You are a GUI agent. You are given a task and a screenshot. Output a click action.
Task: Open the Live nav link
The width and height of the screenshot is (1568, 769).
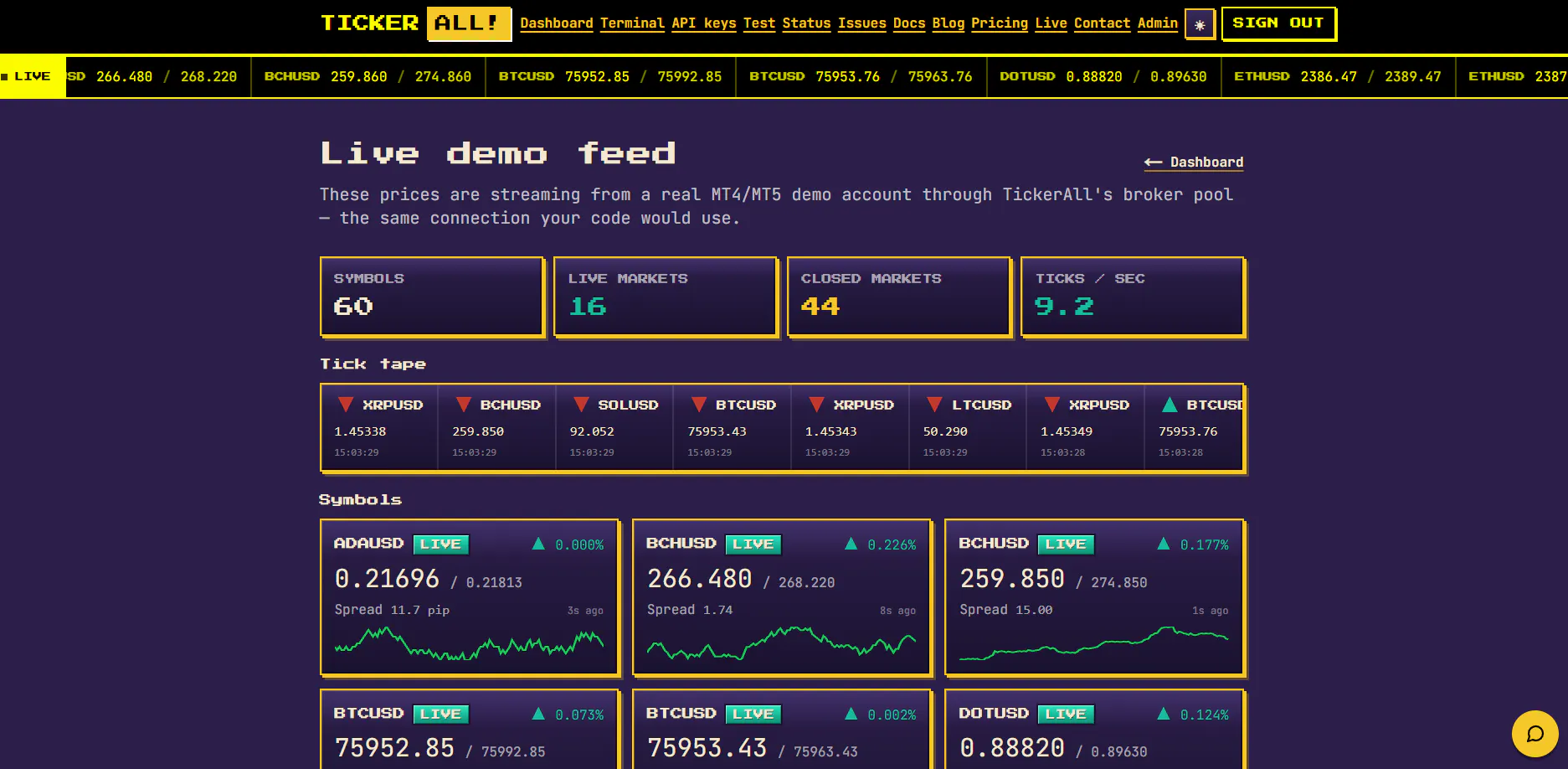[x=1051, y=23]
